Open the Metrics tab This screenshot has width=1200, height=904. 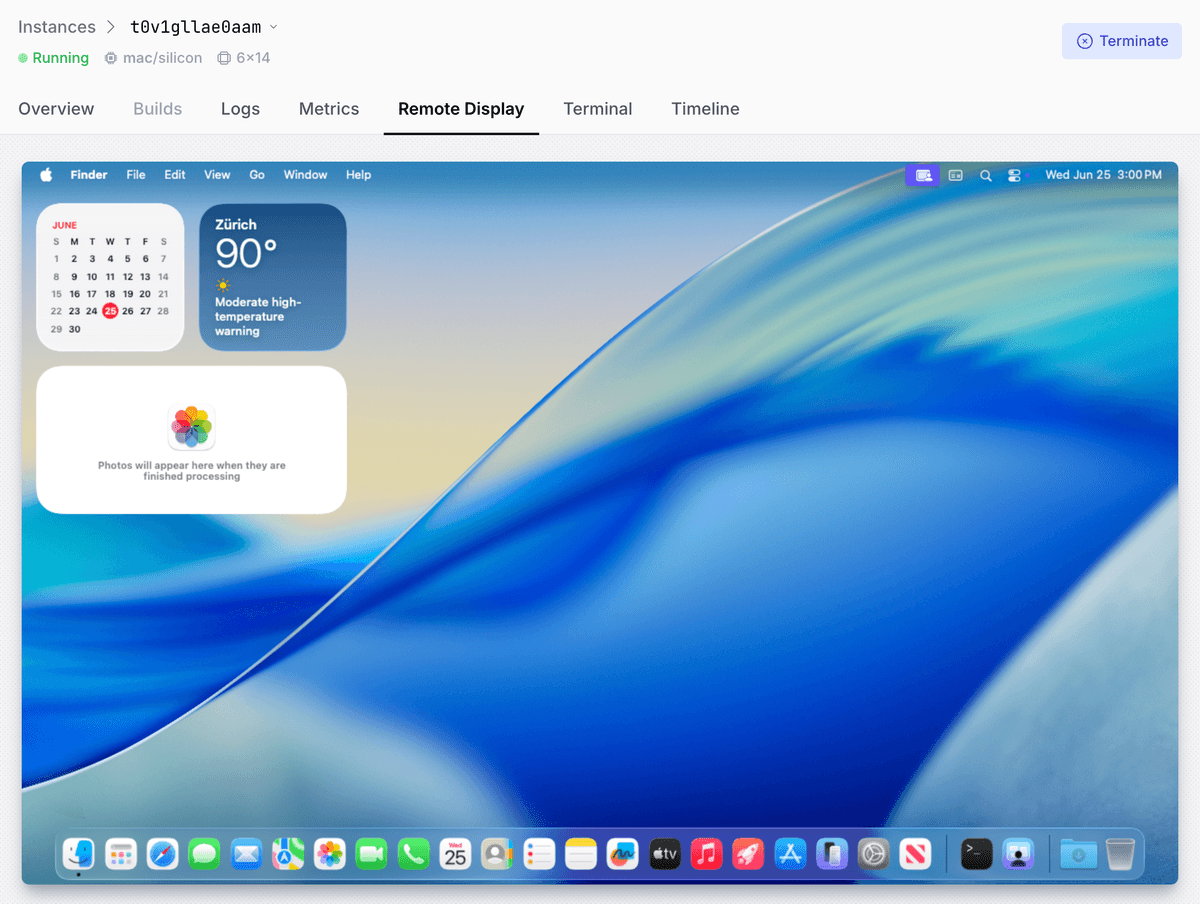pyautogui.click(x=328, y=109)
